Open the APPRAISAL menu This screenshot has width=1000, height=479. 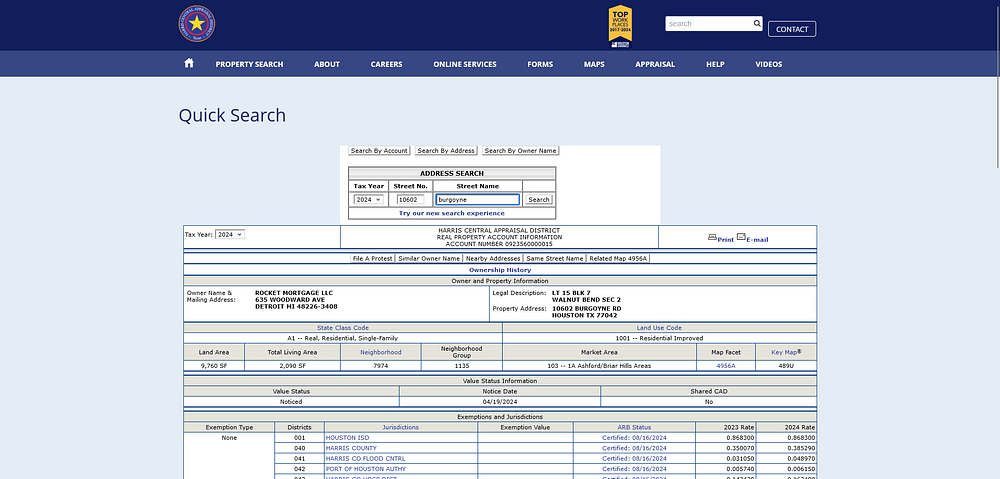point(655,64)
